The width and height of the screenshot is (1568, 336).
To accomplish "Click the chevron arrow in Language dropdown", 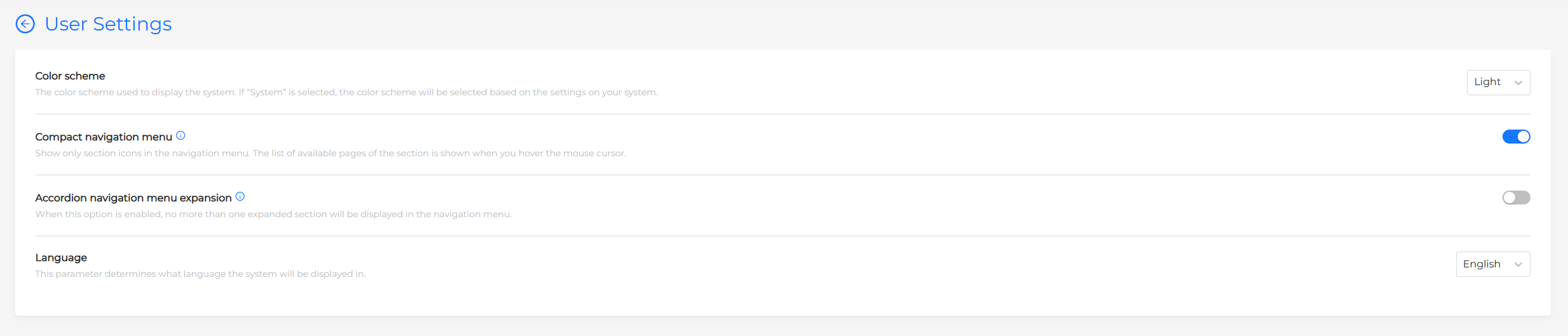I will tap(1518, 264).
